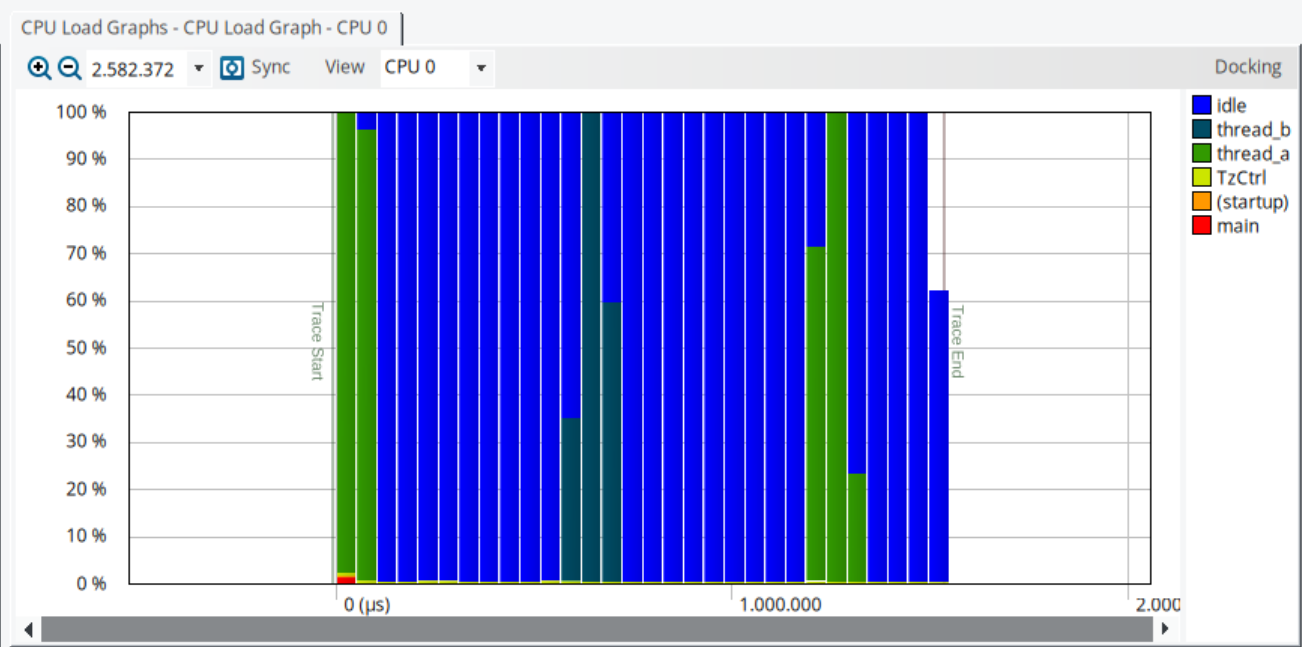1302x647 pixels.
Task: Click the (startup) orange legend swatch
Action: [1201, 201]
